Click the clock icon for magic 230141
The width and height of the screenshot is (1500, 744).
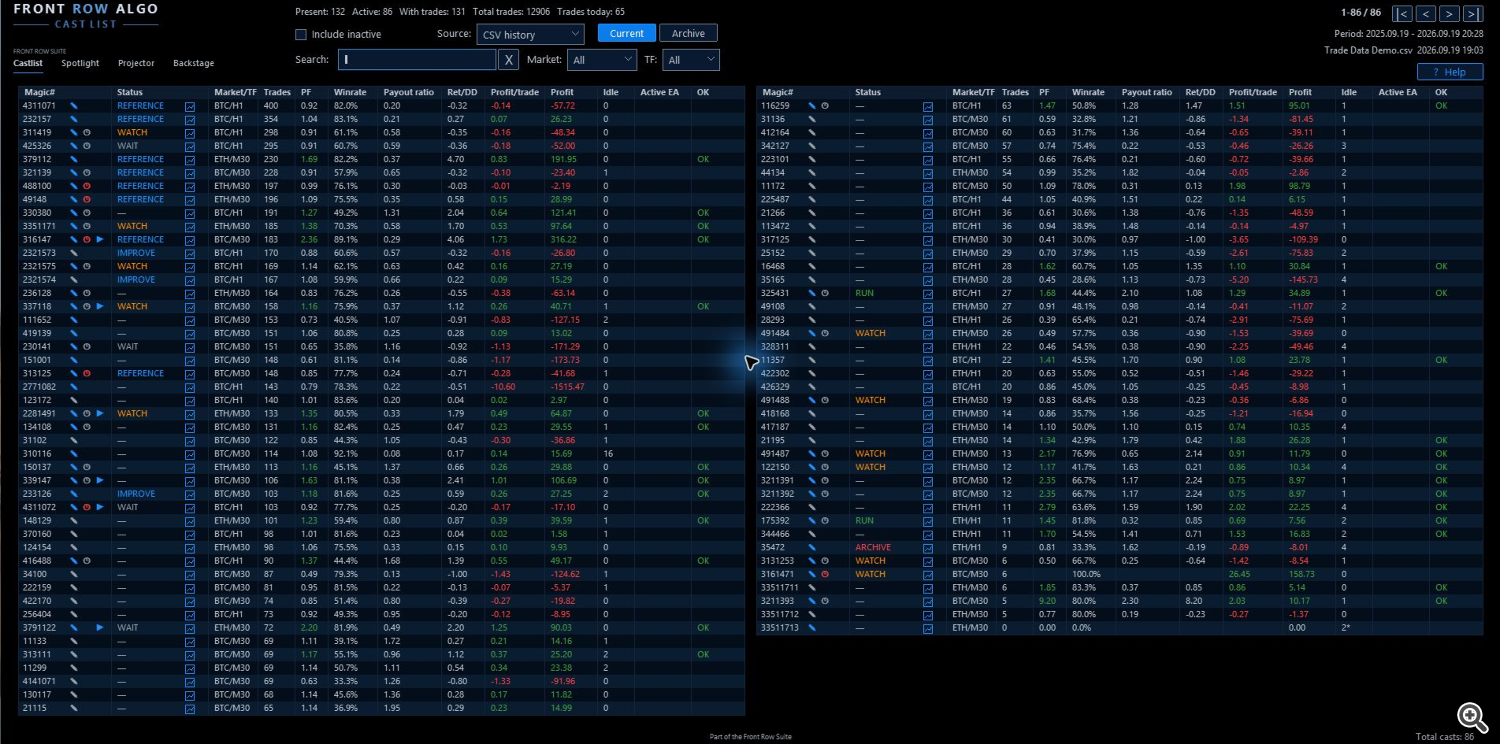(x=87, y=346)
